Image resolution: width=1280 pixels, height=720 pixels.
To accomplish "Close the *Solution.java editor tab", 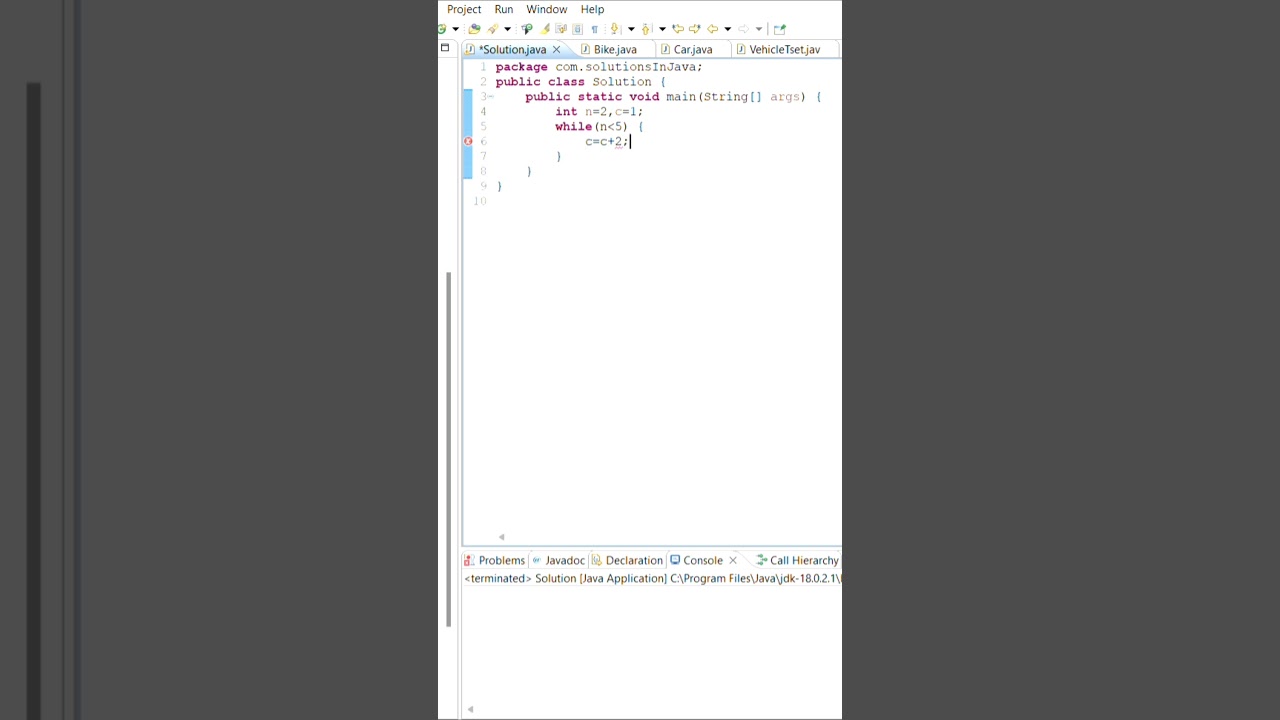I will pyautogui.click(x=557, y=49).
